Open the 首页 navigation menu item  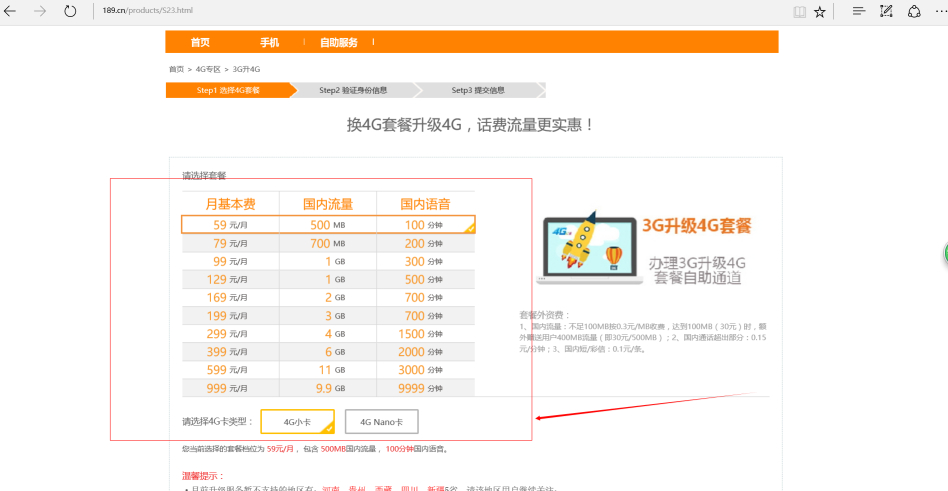(x=200, y=42)
